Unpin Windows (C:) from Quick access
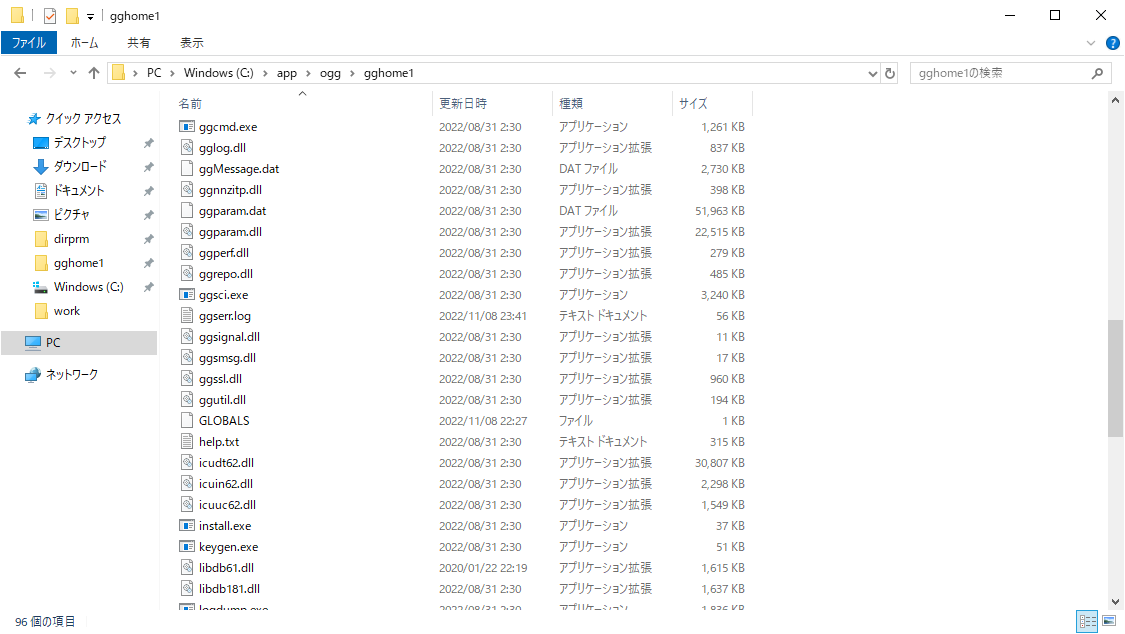Screen dimensions: 1125x634 pos(149,287)
